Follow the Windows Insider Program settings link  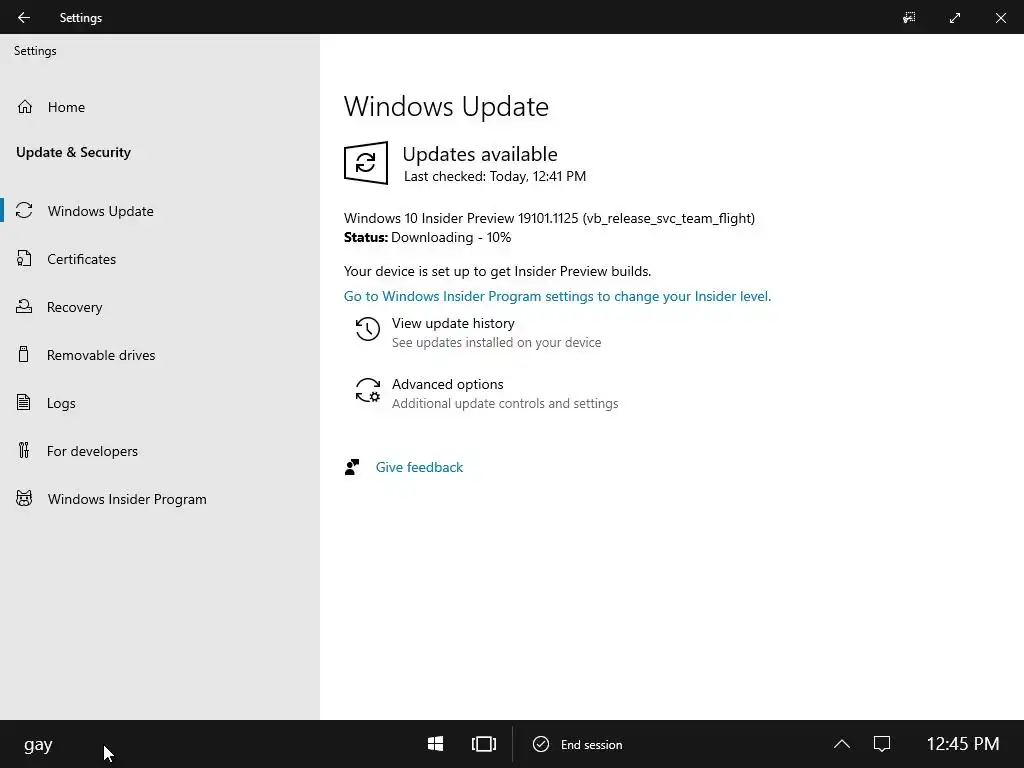[557, 296]
